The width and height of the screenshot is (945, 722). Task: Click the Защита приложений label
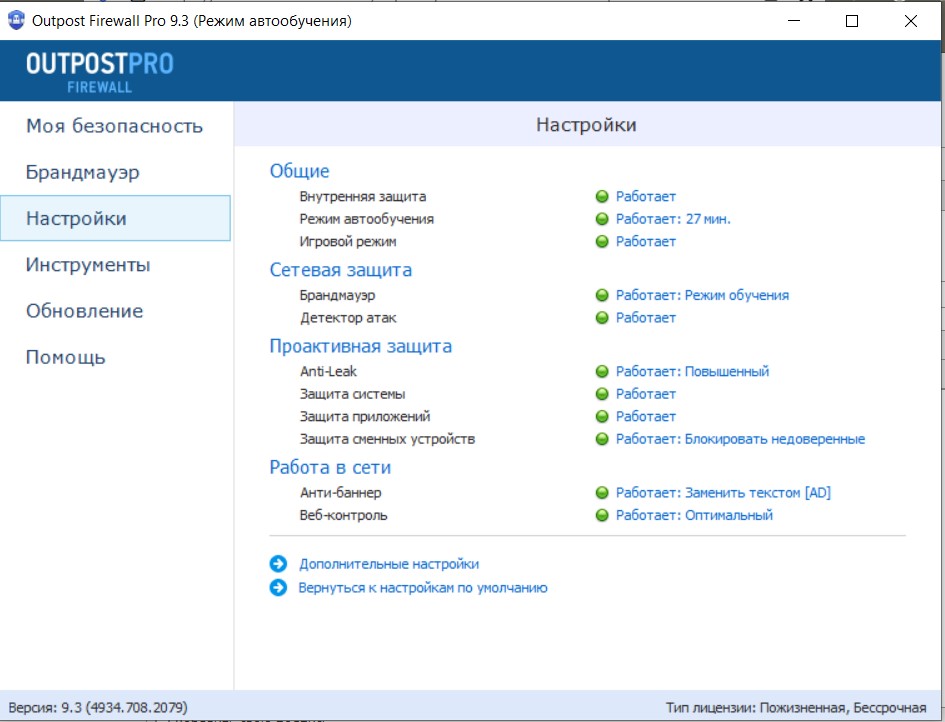click(x=365, y=416)
